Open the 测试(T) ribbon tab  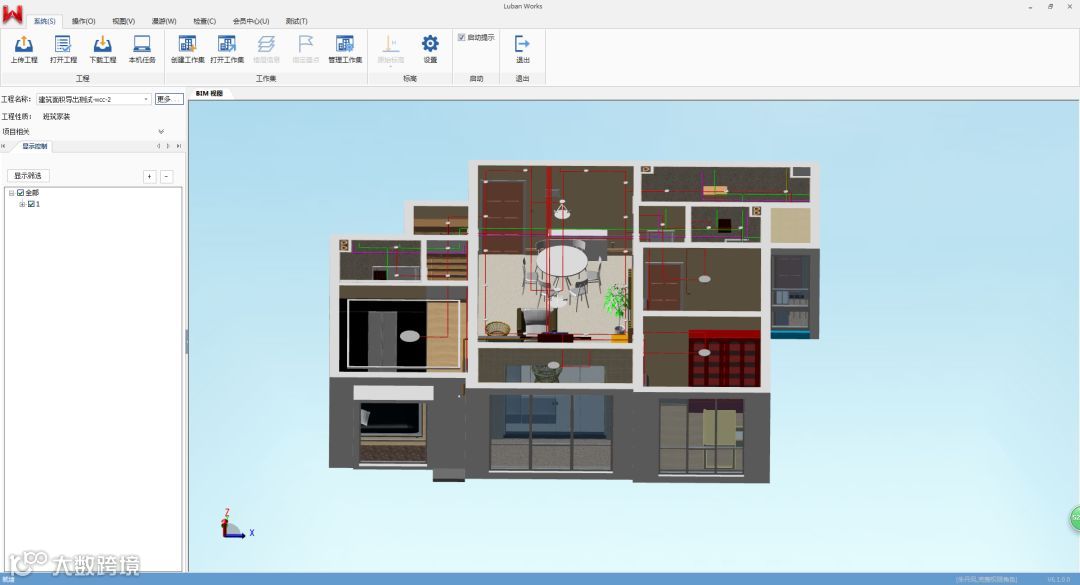296,21
